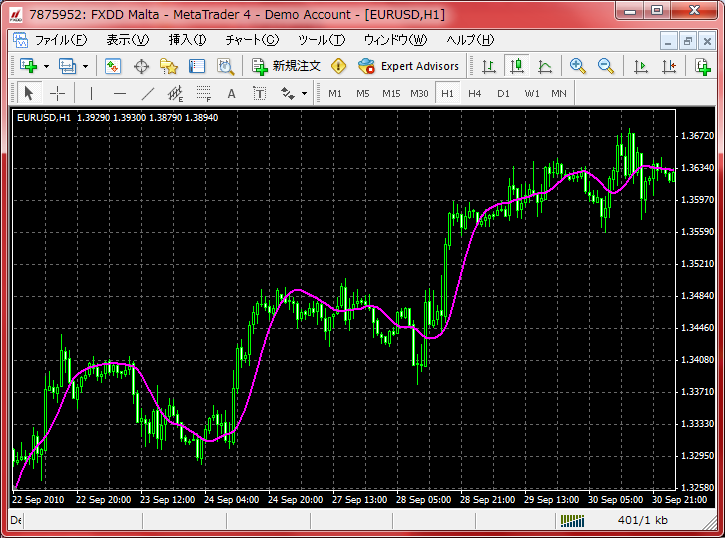Select the cursor arrow tool
725x538 pixels.
tap(29, 93)
